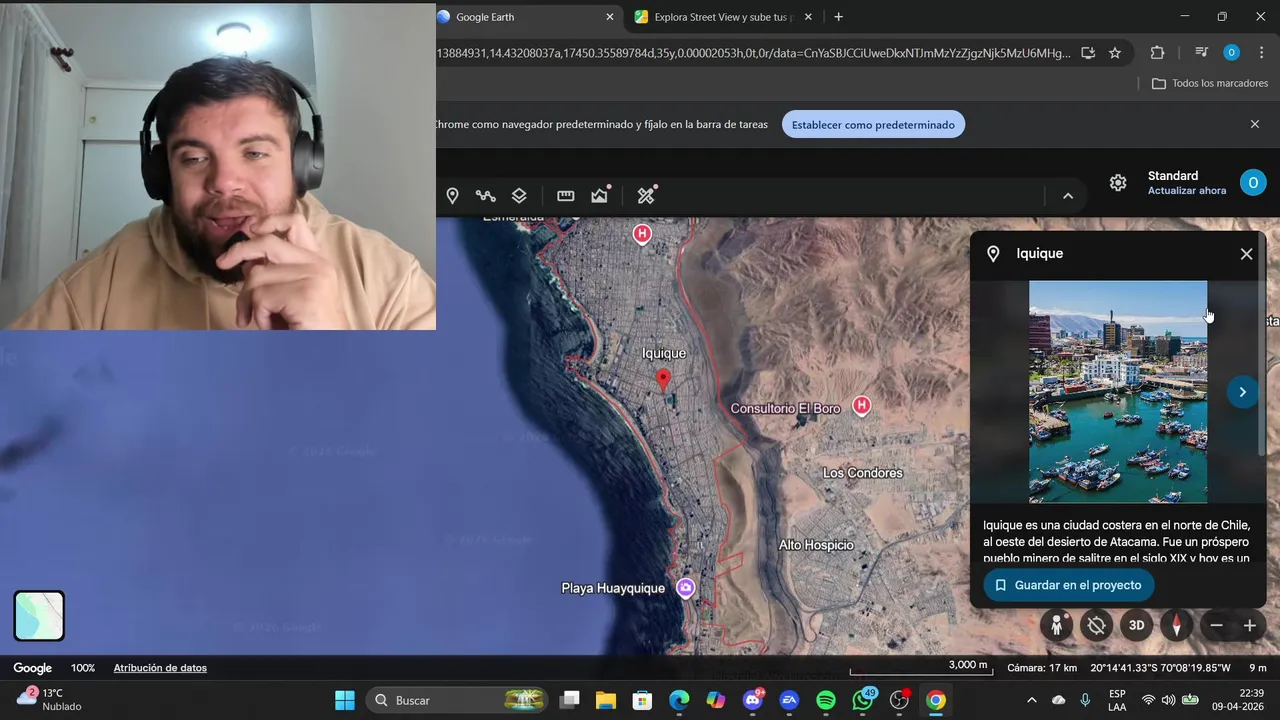Dismiss the default browser banner
The height and width of the screenshot is (720, 1280).
click(x=1255, y=124)
